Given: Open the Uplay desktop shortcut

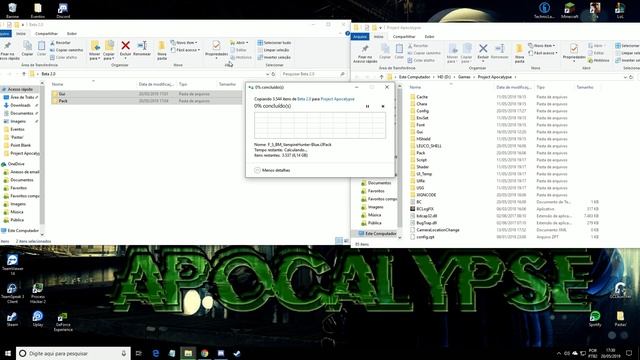Looking at the screenshot, I should pos(38,319).
